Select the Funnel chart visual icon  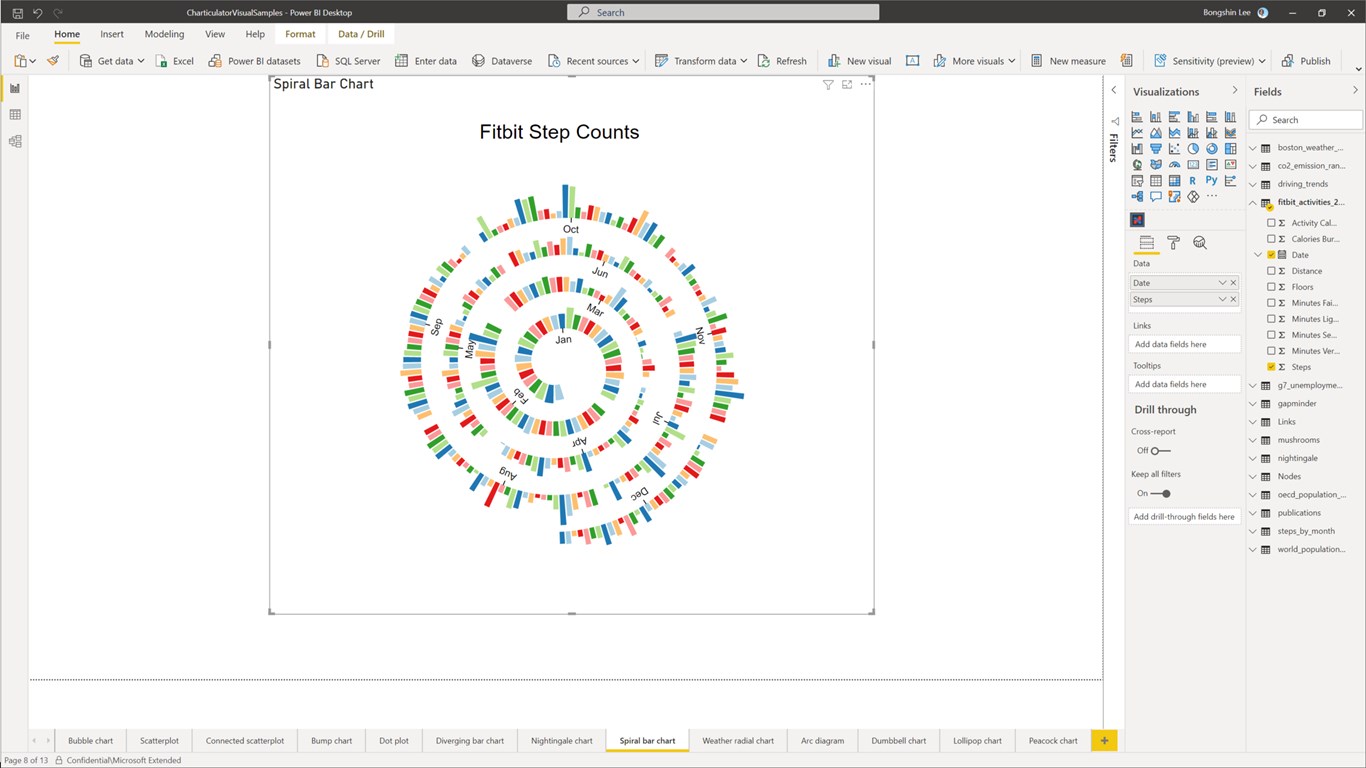[1156, 148]
